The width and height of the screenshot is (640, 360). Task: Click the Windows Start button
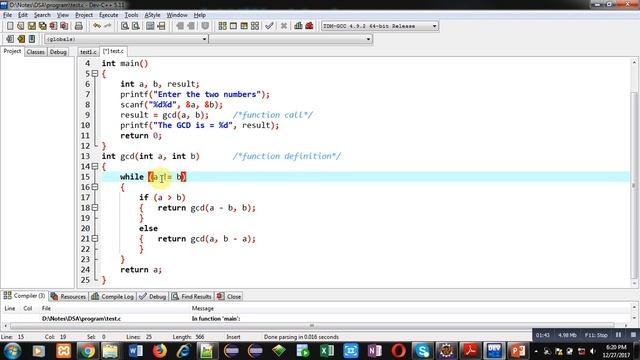[12, 351]
